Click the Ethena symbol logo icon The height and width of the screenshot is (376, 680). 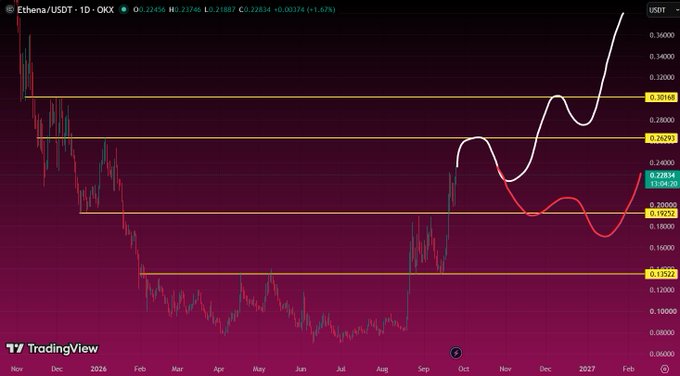coord(9,9)
